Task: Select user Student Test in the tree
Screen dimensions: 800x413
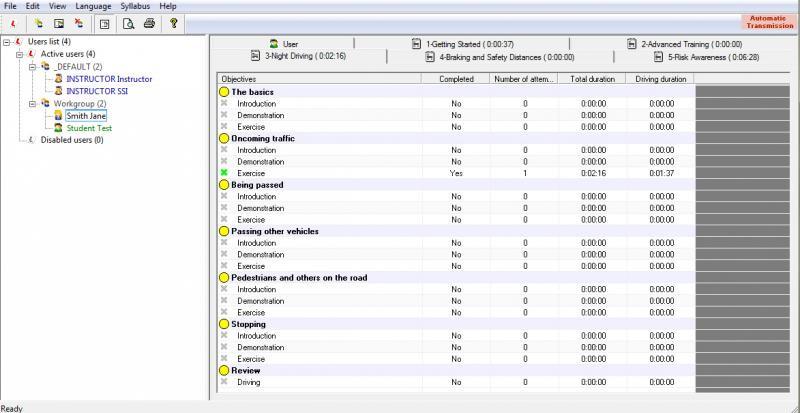Action: point(89,128)
